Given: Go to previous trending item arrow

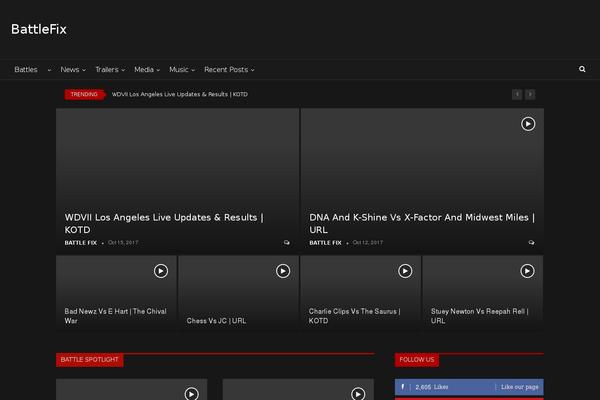Looking at the screenshot, I should click(x=517, y=95).
